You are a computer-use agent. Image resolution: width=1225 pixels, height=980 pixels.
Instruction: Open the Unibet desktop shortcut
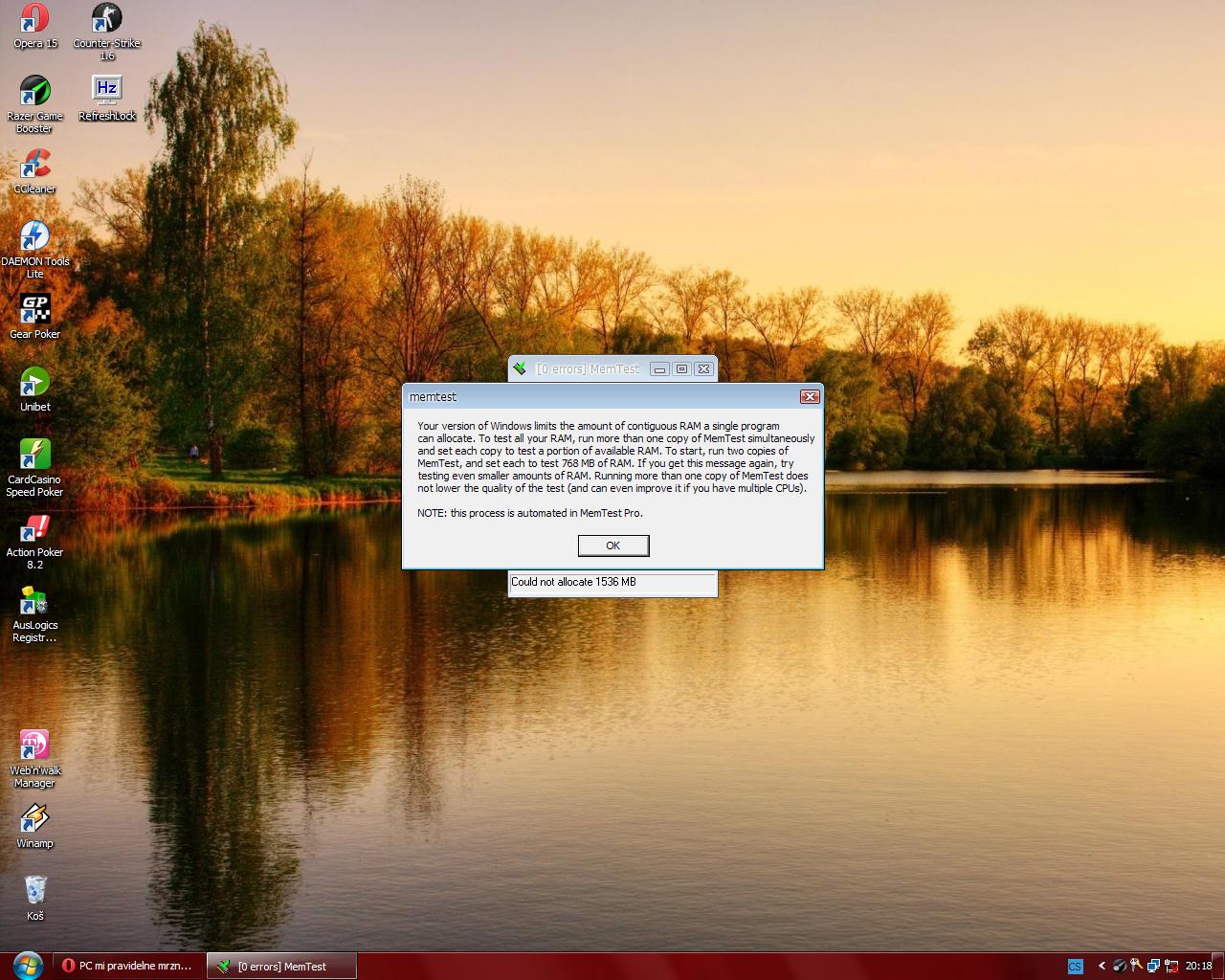click(x=35, y=383)
